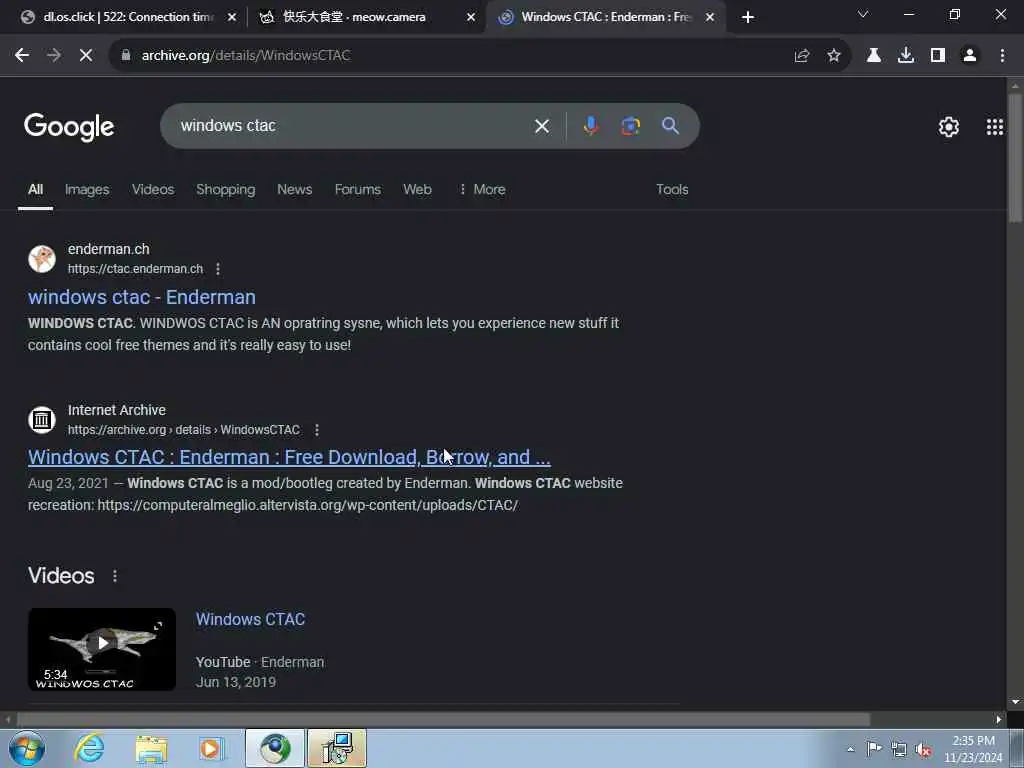The height and width of the screenshot is (768, 1024).
Task: Play the Windows CTAC video thumbnail
Action: click(102, 649)
